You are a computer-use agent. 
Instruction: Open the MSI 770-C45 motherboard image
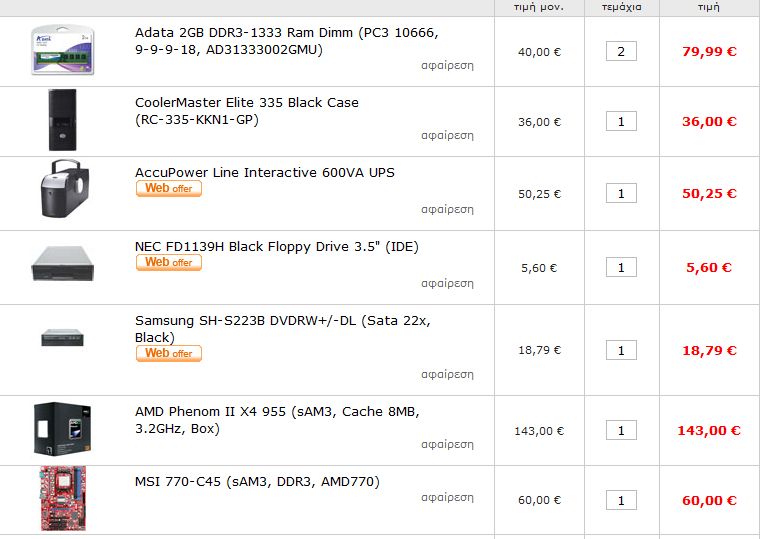click(x=63, y=499)
